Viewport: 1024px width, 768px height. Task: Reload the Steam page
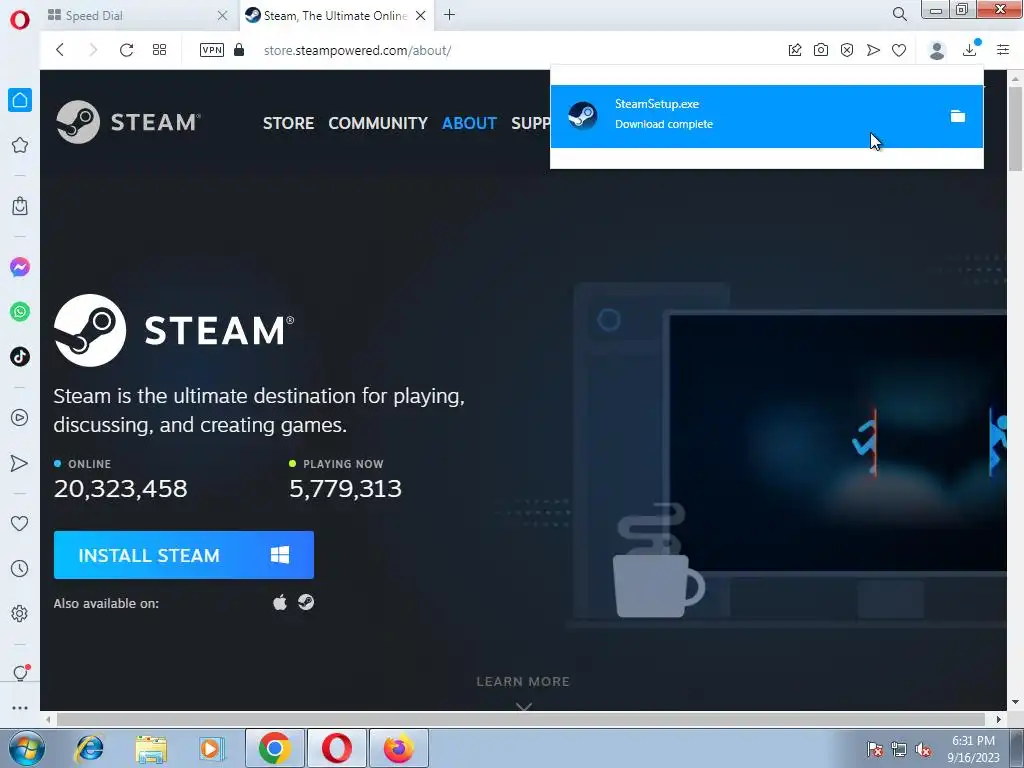click(126, 50)
